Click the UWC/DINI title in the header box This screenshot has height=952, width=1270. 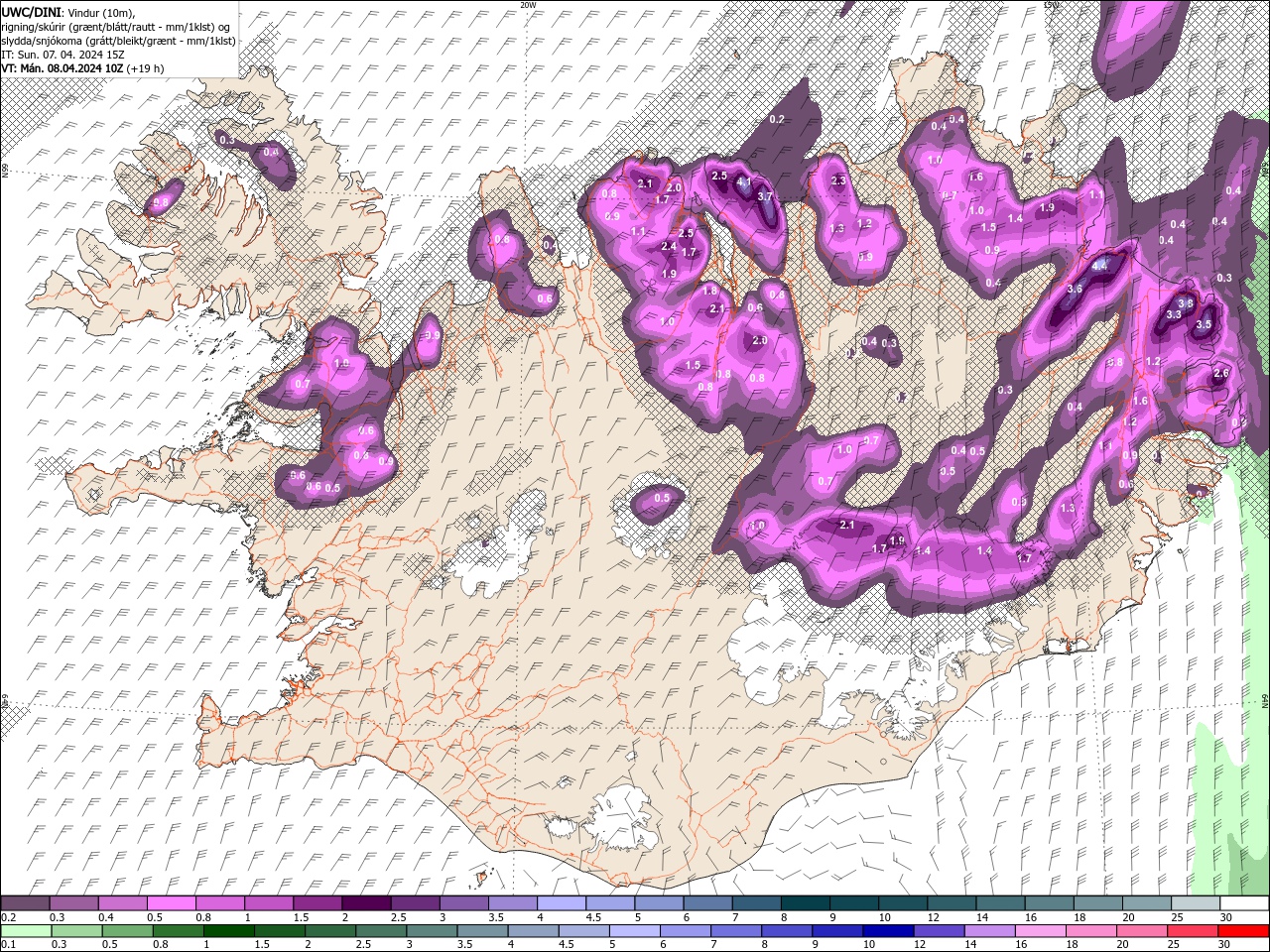click(33, 11)
